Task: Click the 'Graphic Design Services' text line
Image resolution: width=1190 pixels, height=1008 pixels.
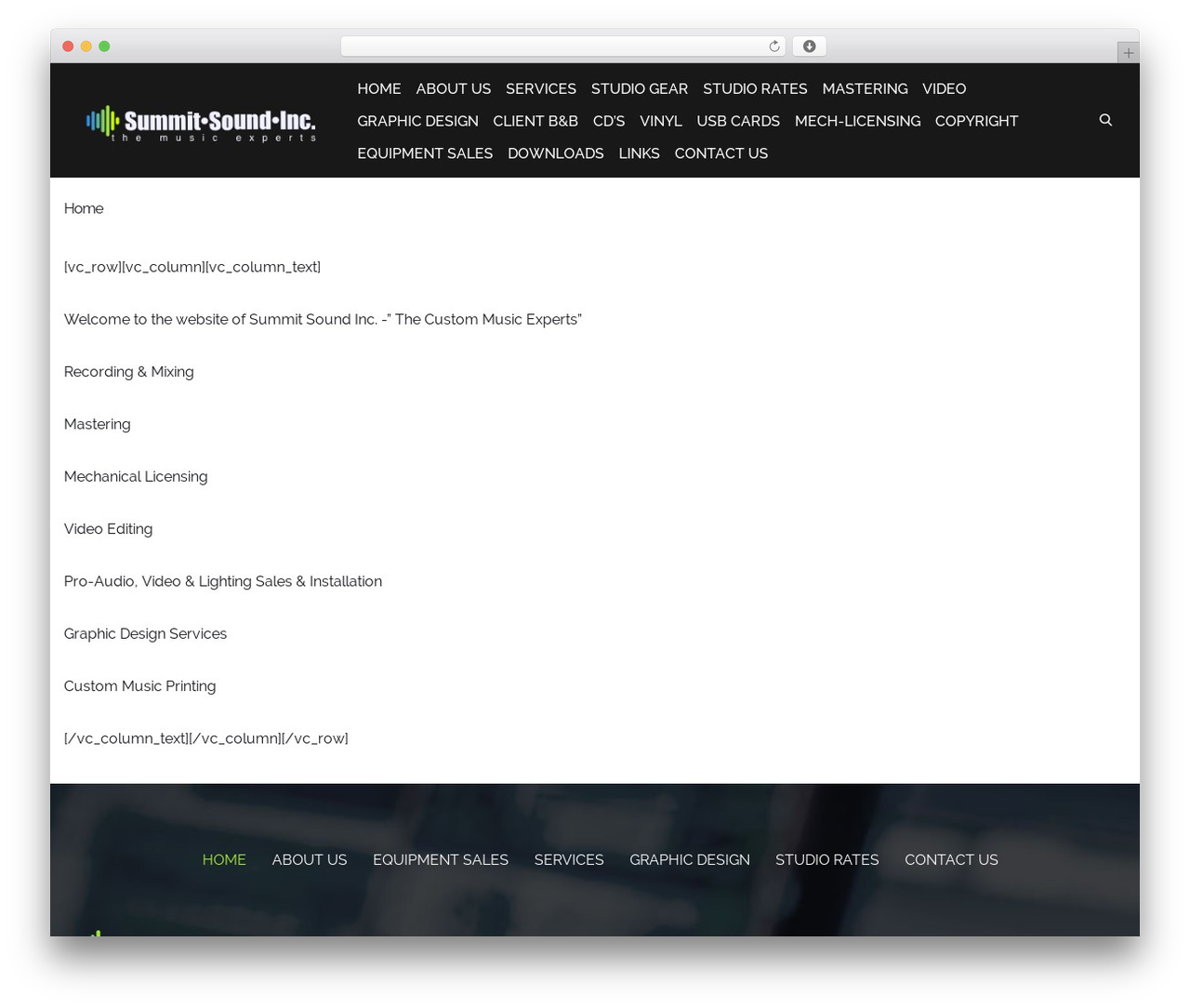Action: (146, 633)
